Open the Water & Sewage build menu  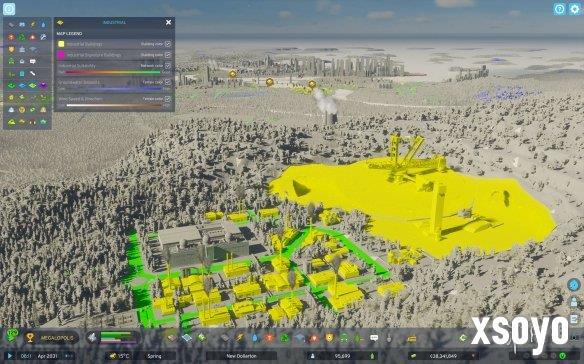pyautogui.click(x=255, y=338)
